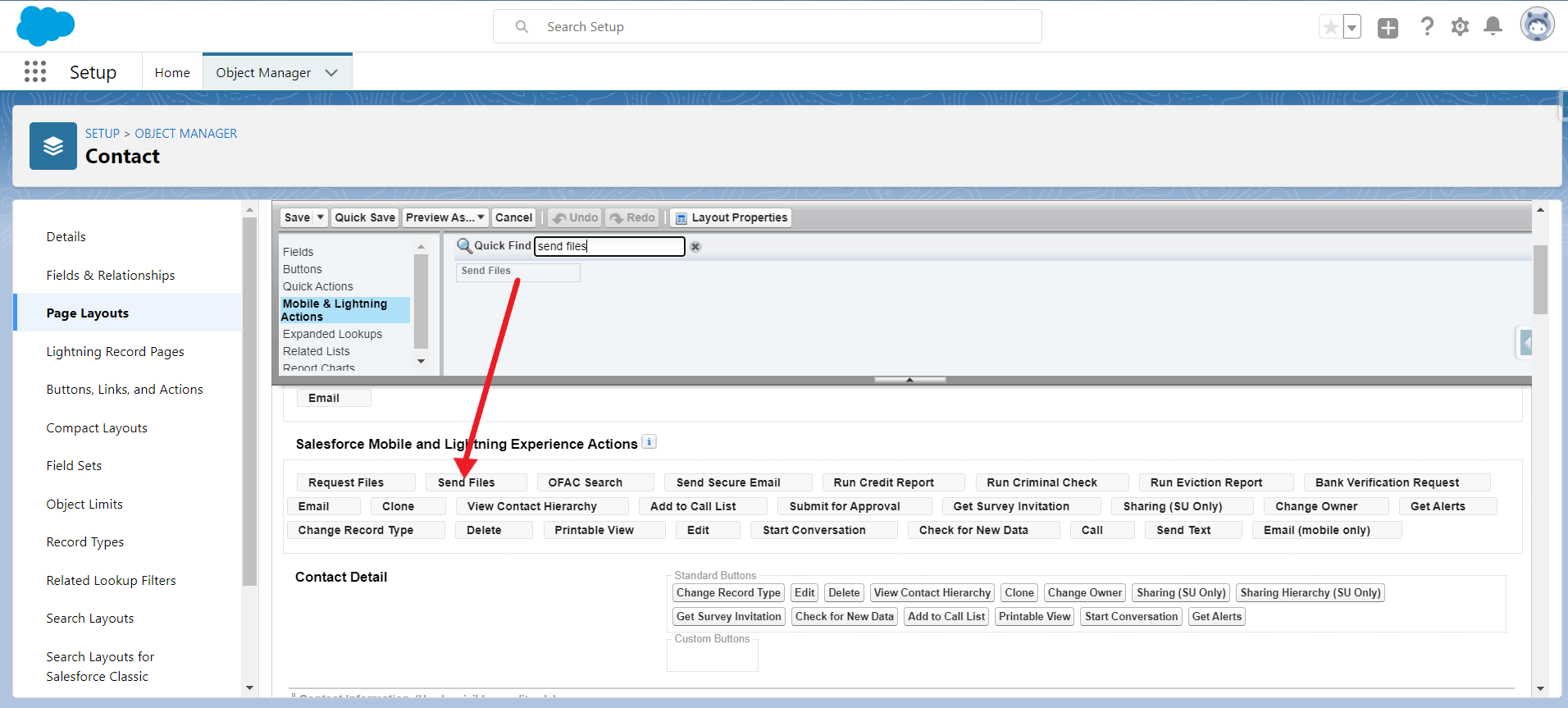Follow the OBJECT MANAGER breadcrumb link

click(186, 134)
